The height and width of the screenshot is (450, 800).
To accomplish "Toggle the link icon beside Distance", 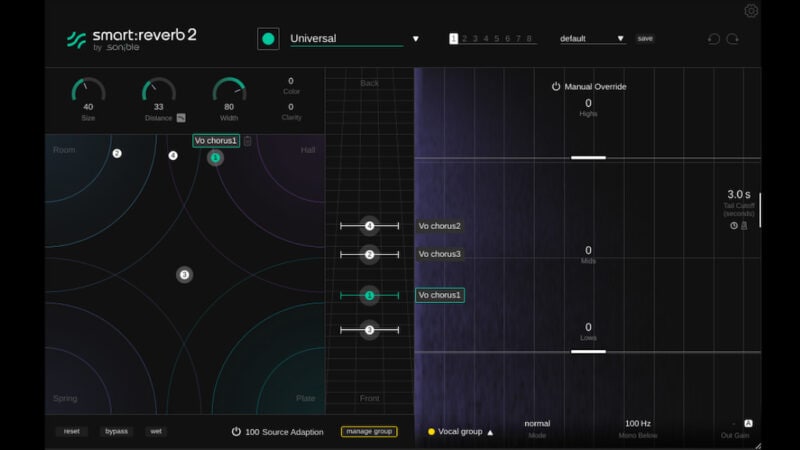I will (x=181, y=118).
